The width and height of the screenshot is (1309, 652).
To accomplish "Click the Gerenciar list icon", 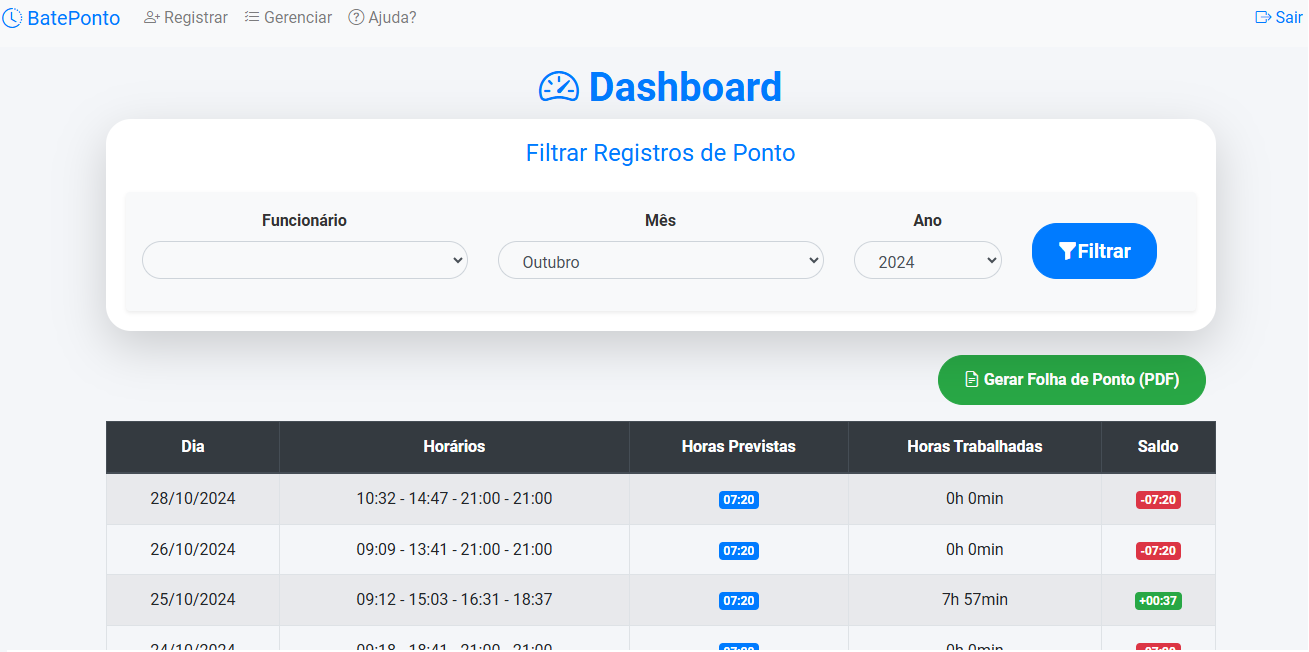I will [x=252, y=18].
